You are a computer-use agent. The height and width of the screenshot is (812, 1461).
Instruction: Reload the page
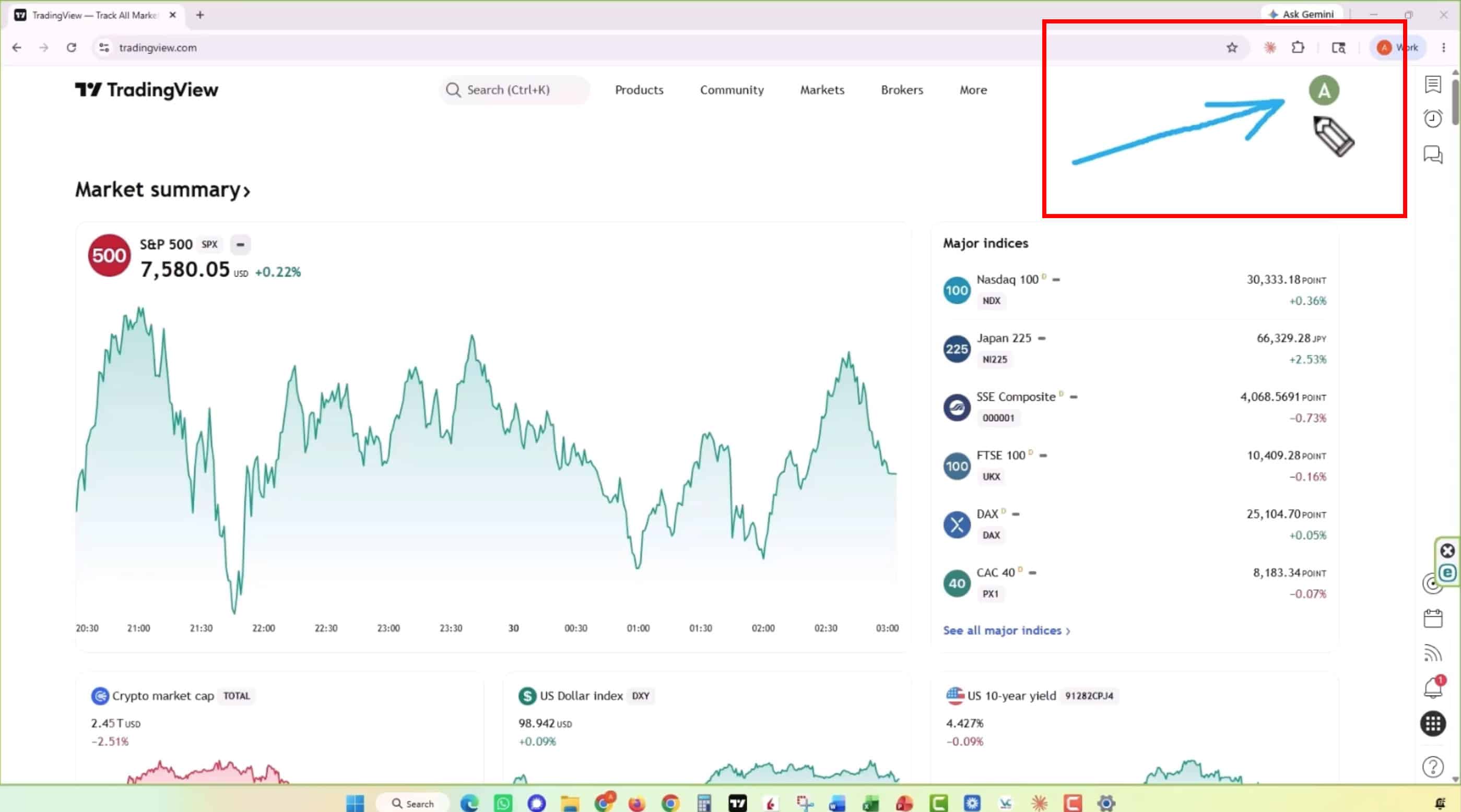[x=72, y=47]
